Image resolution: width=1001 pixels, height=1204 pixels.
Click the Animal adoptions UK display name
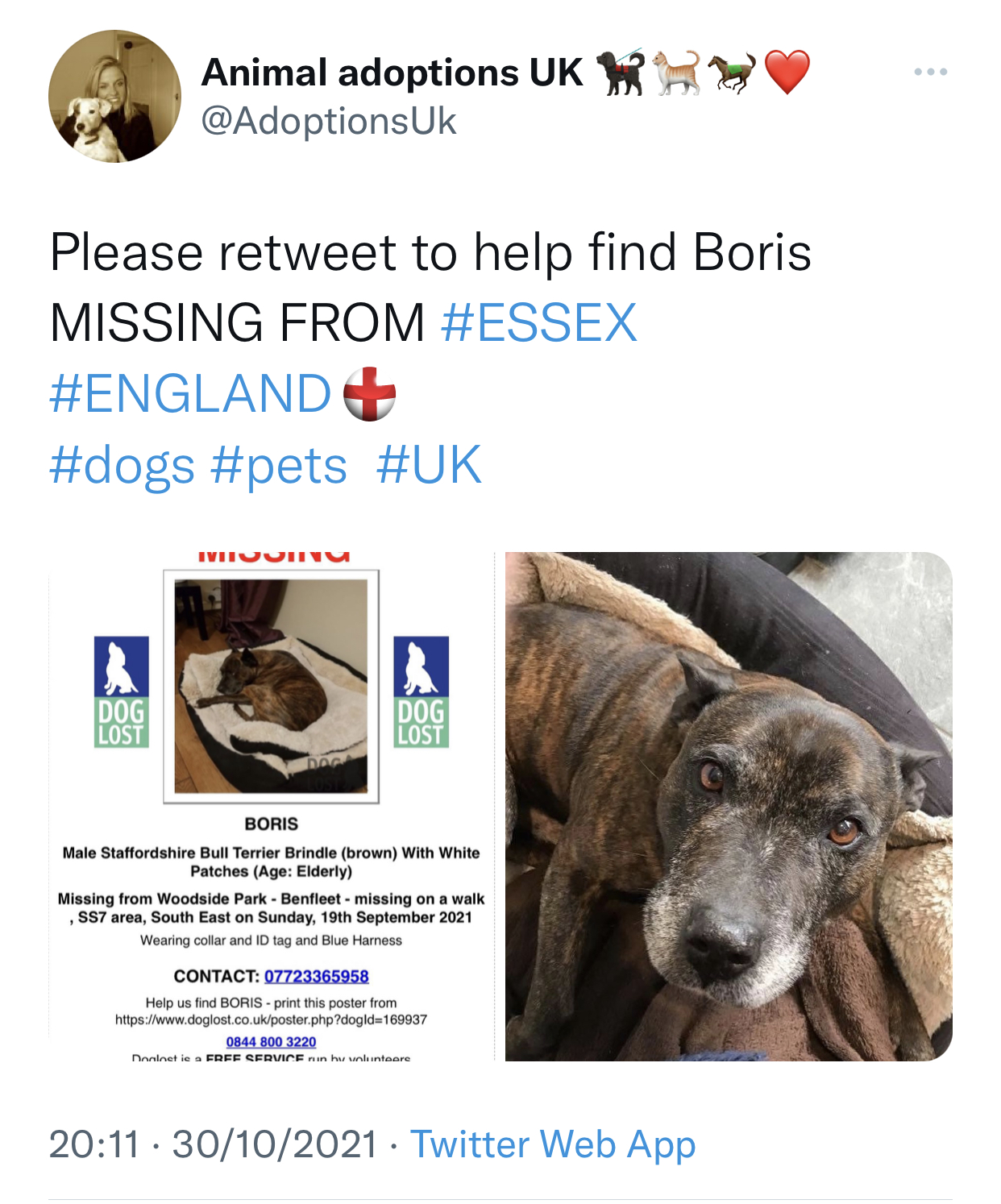click(x=392, y=73)
